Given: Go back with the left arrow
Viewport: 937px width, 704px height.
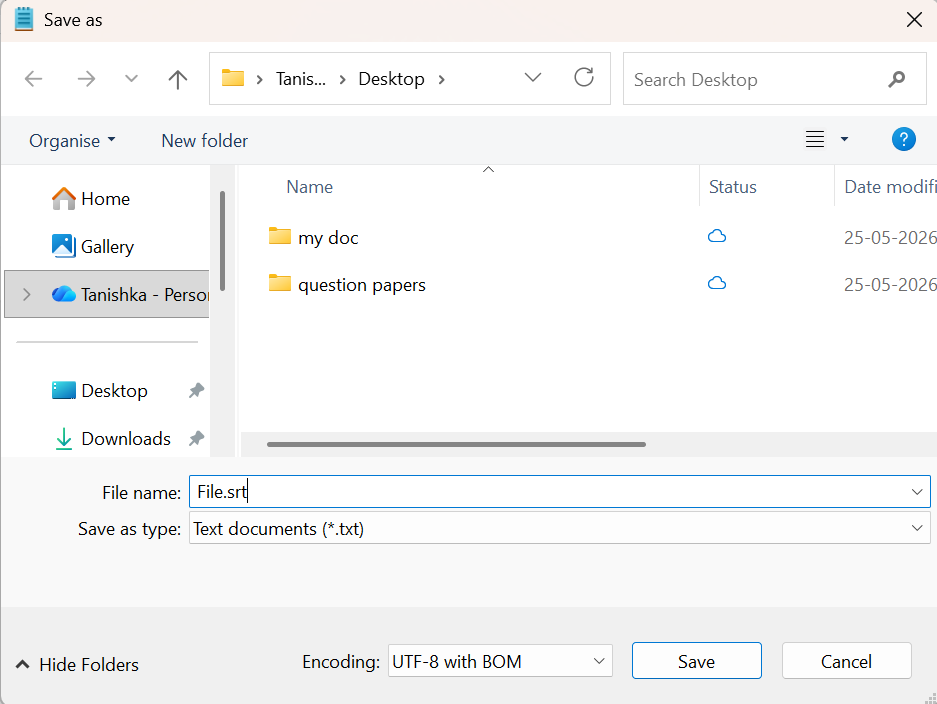Looking at the screenshot, I should click(x=33, y=79).
